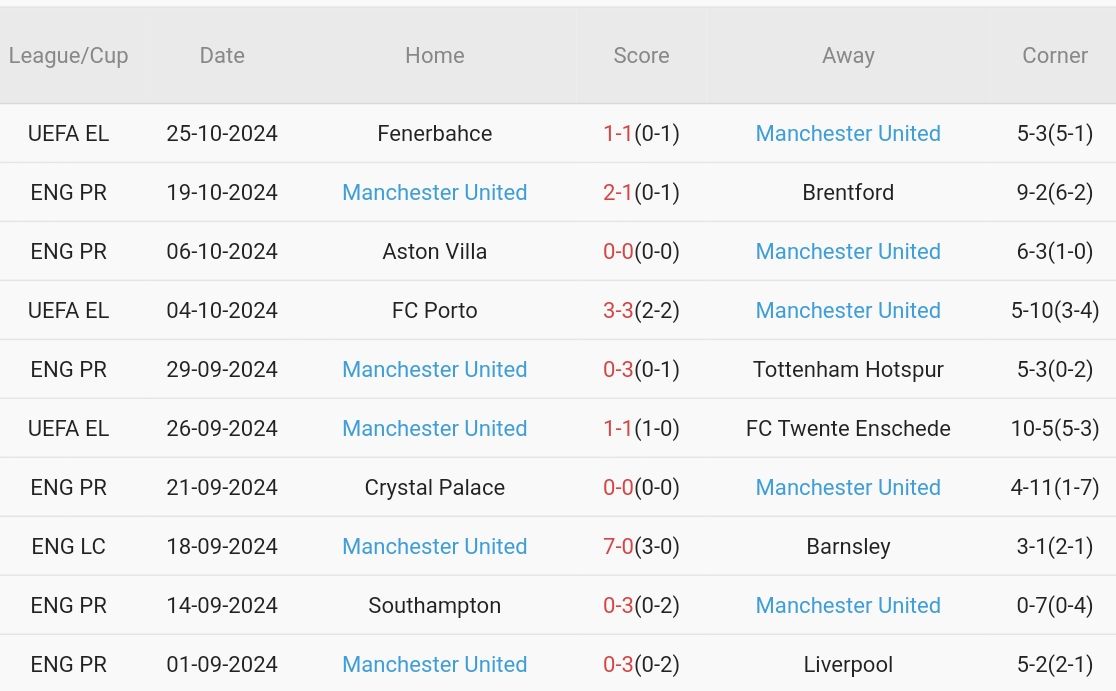Image resolution: width=1116 pixels, height=691 pixels.
Task: Click the Liverpool away team name
Action: [x=848, y=664]
